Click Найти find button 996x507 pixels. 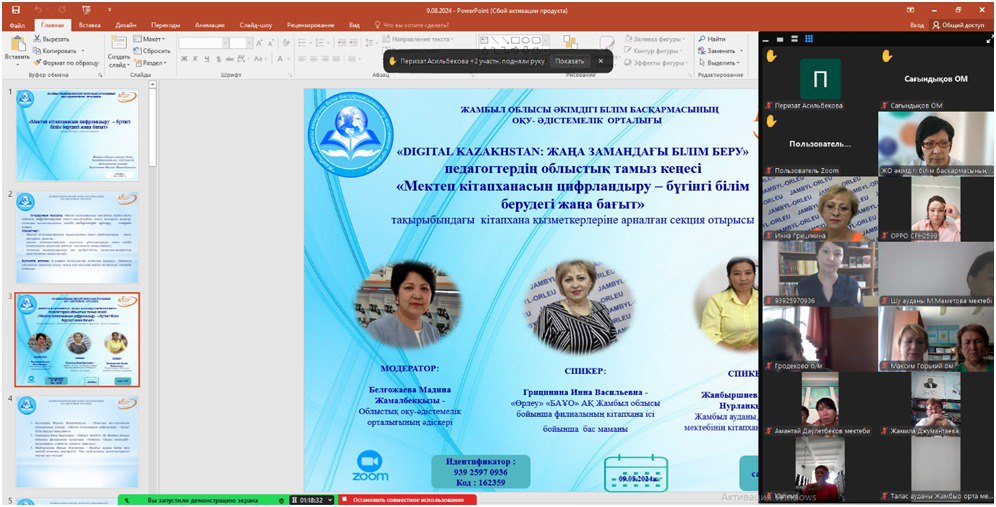click(711, 39)
